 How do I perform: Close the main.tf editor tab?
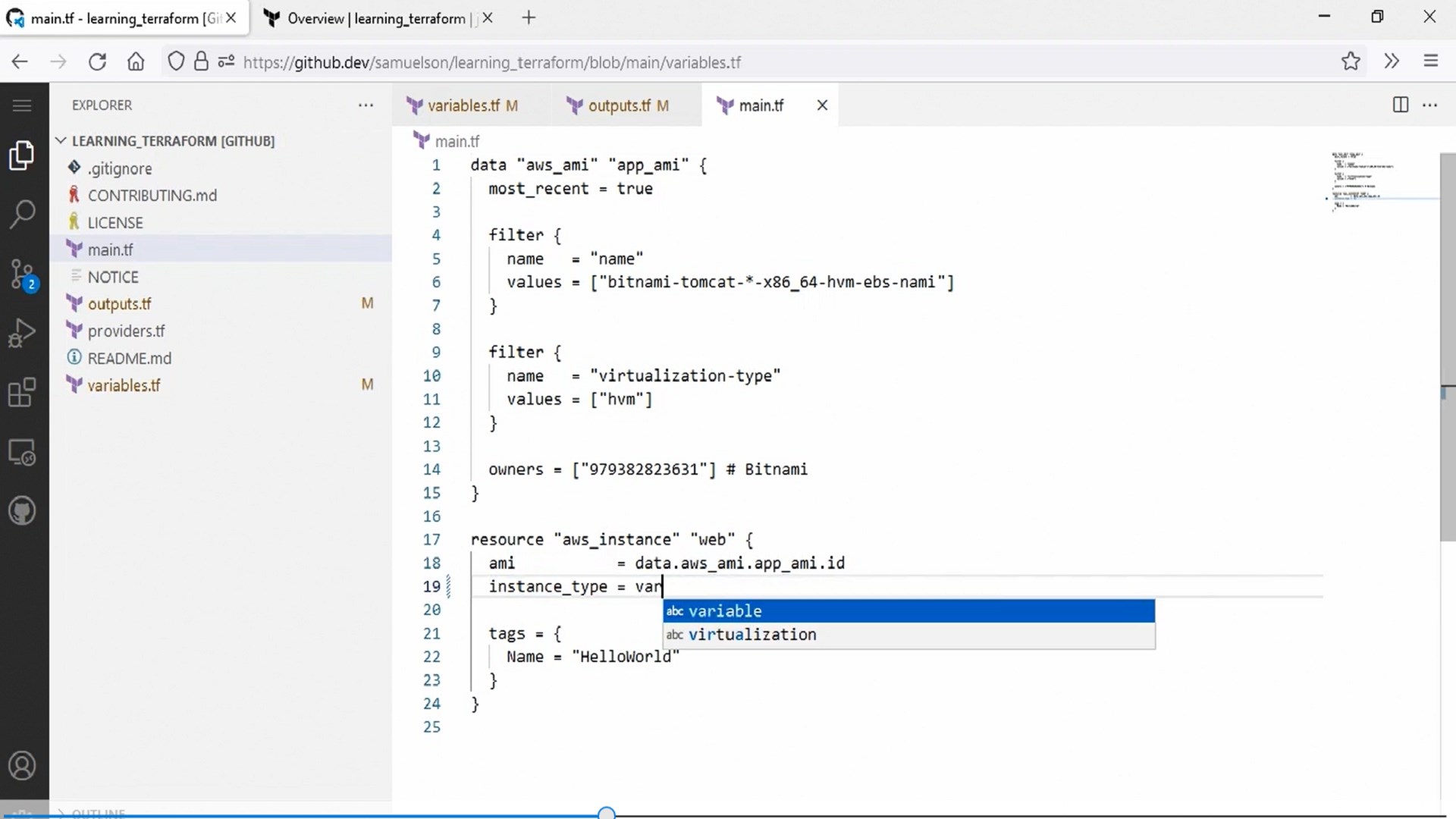pyautogui.click(x=822, y=105)
